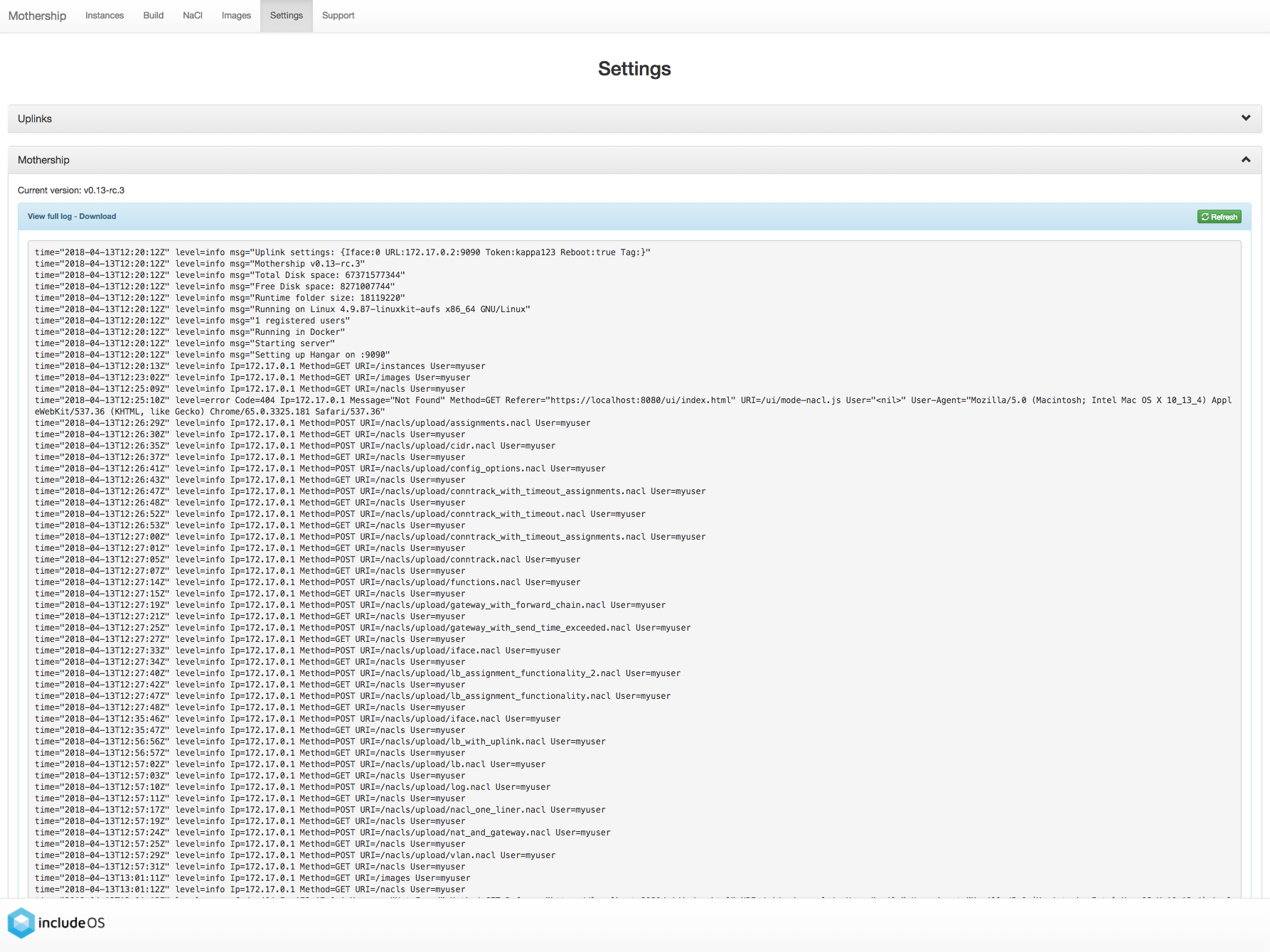The image size is (1270, 952).
Task: Click the POST lb_assignment_functionality.nacl line
Action: pos(353,696)
